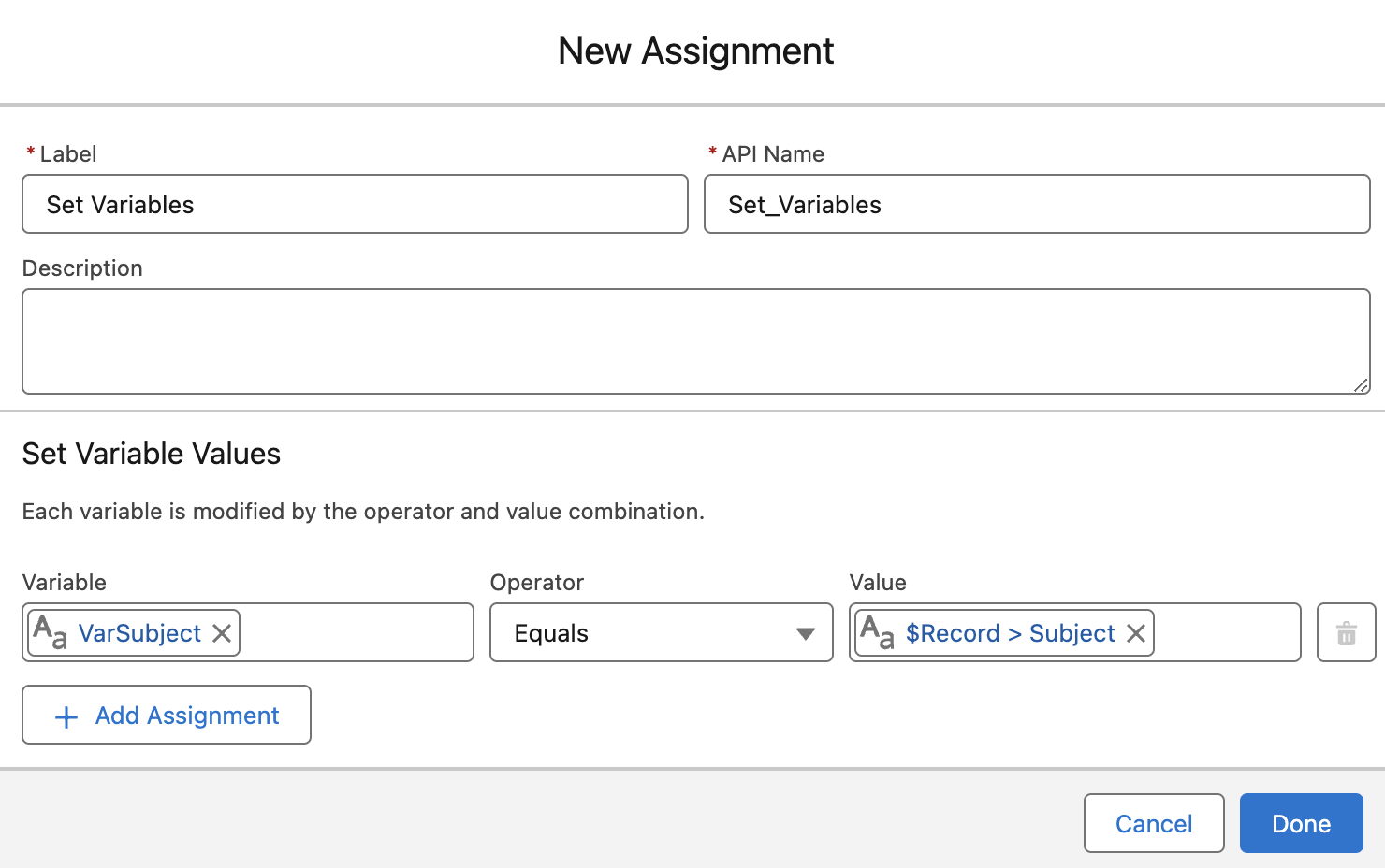Open the Operator dropdown arrow

[x=805, y=633]
